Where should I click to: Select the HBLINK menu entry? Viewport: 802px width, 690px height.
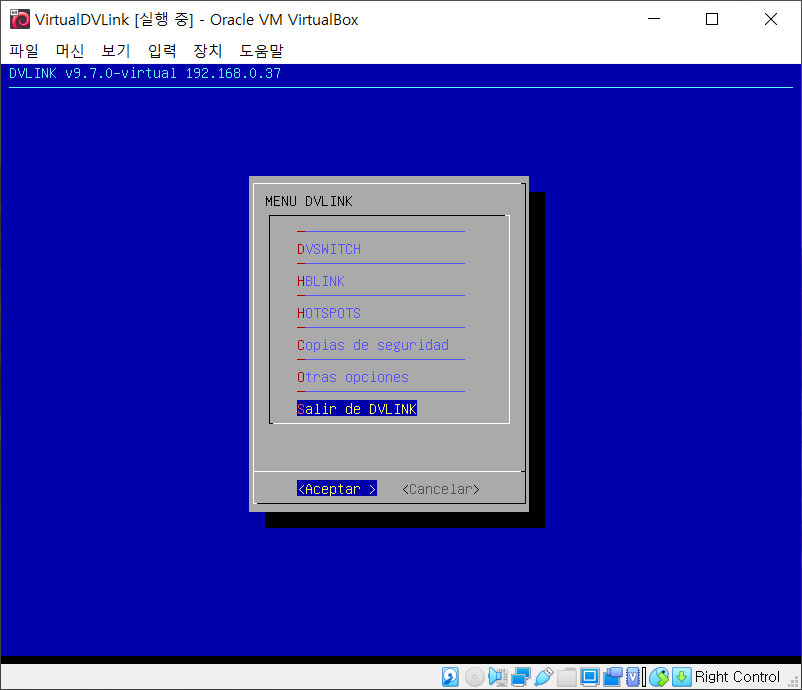point(321,281)
